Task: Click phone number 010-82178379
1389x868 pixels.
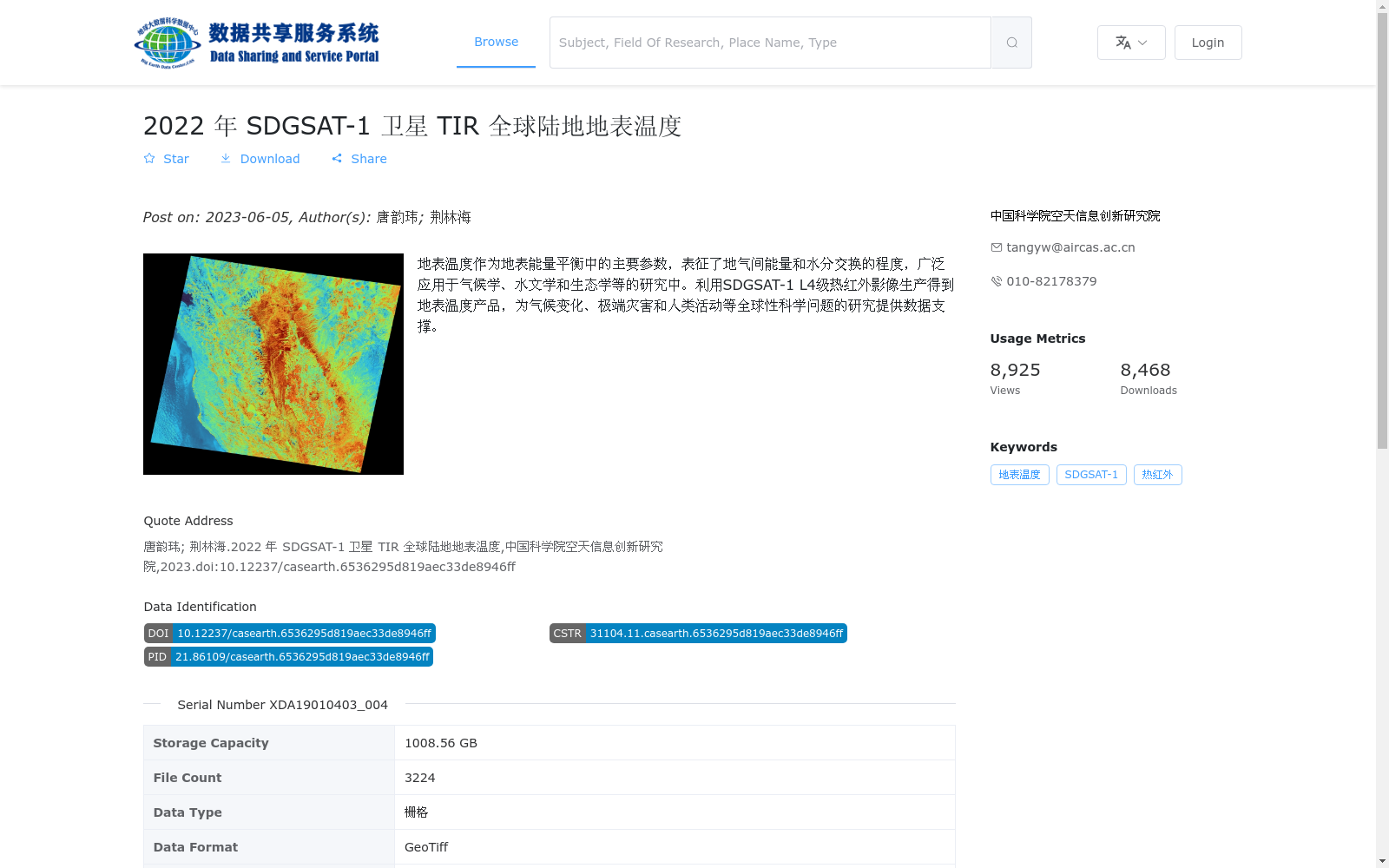Action: coord(1051,281)
